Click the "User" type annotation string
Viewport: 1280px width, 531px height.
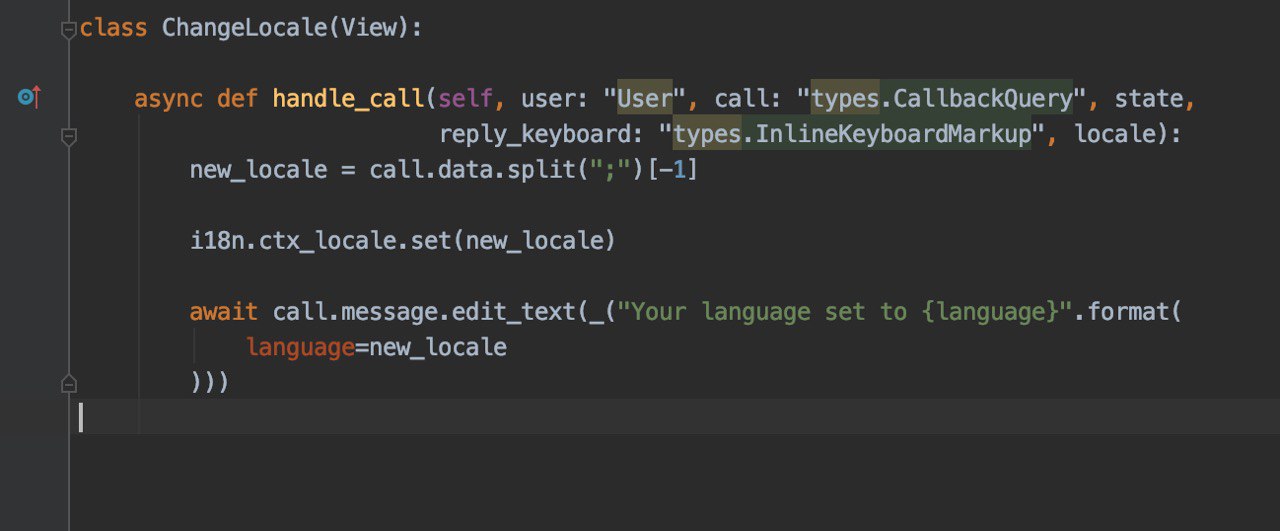point(645,99)
